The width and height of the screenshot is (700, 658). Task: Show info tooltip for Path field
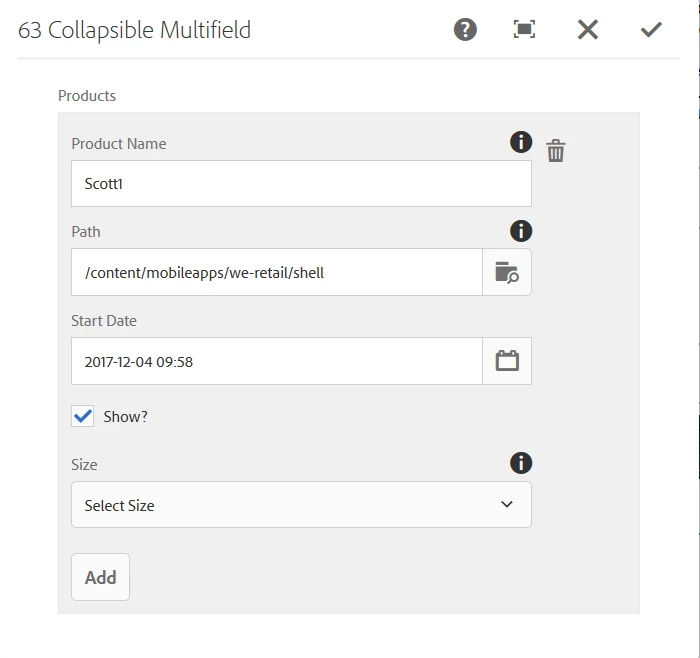pos(521,231)
